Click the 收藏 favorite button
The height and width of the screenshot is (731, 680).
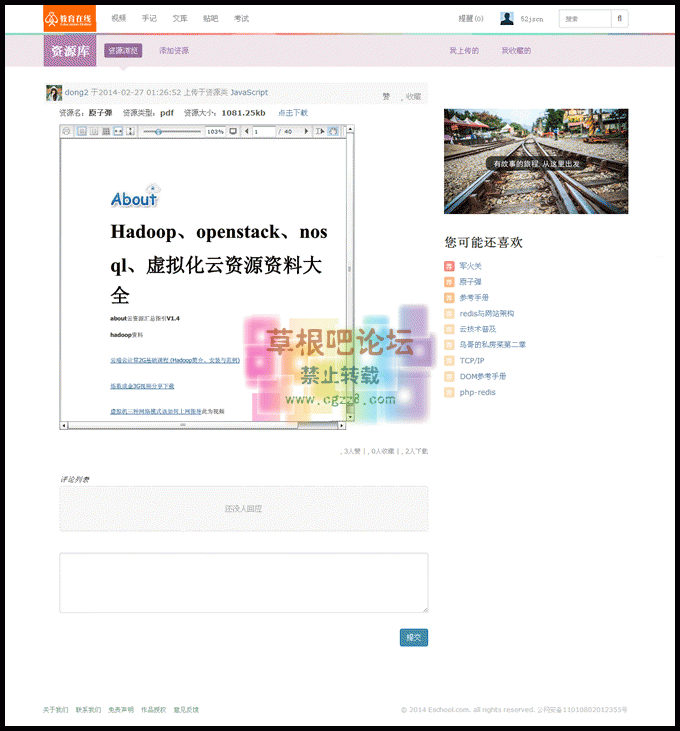point(413,97)
